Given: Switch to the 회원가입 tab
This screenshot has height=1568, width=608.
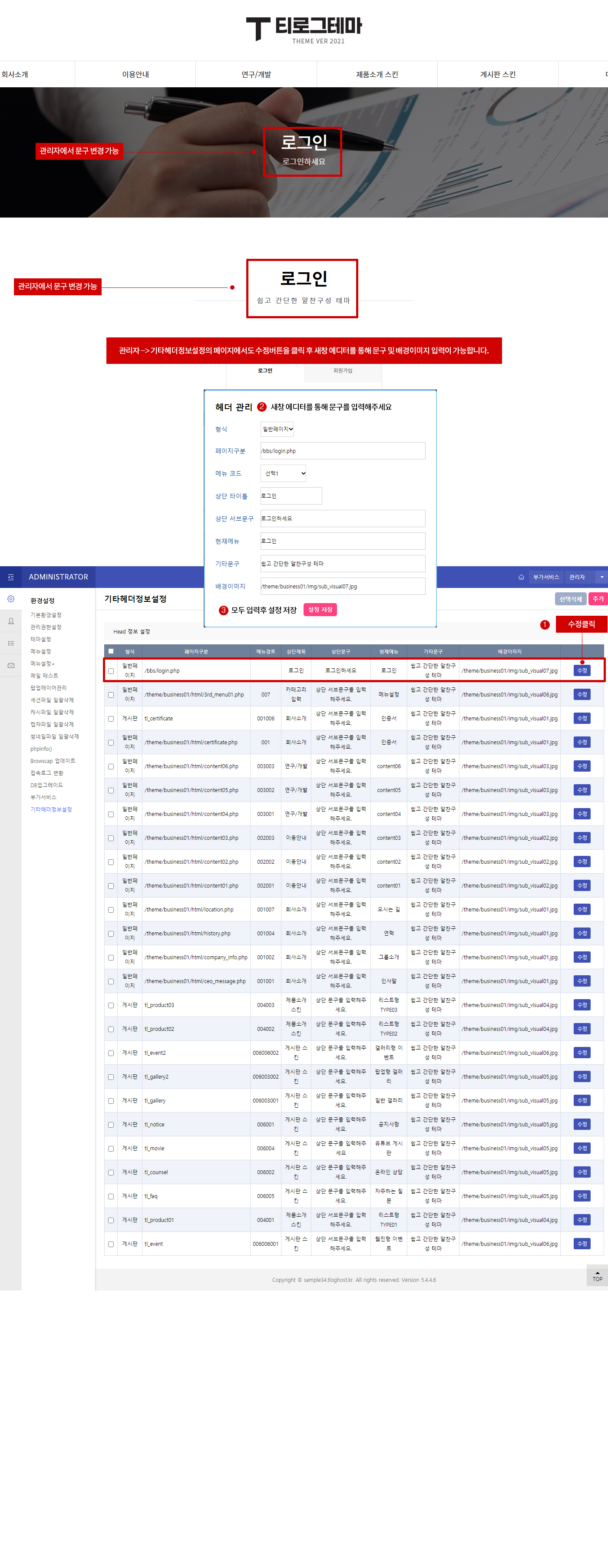Looking at the screenshot, I should (343, 371).
